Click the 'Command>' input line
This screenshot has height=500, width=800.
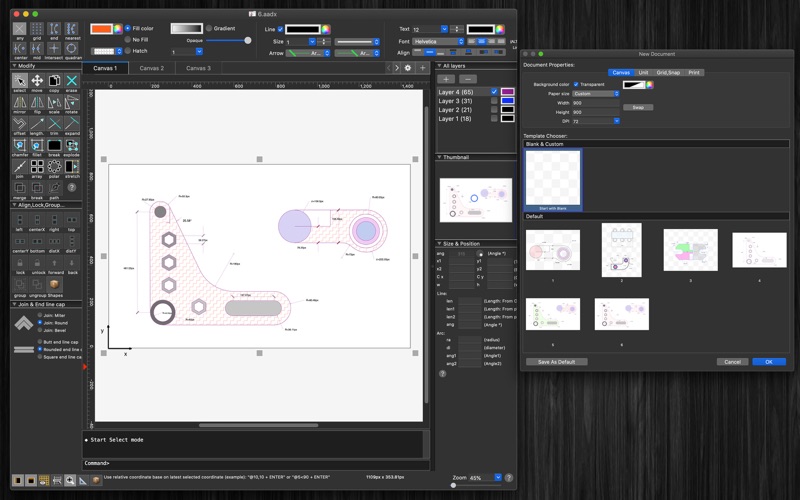[255, 463]
